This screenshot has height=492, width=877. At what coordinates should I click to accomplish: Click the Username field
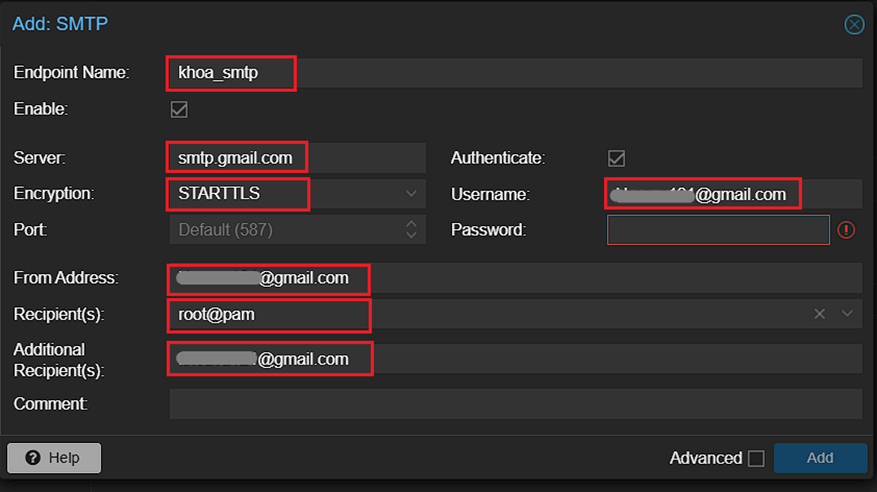733,193
